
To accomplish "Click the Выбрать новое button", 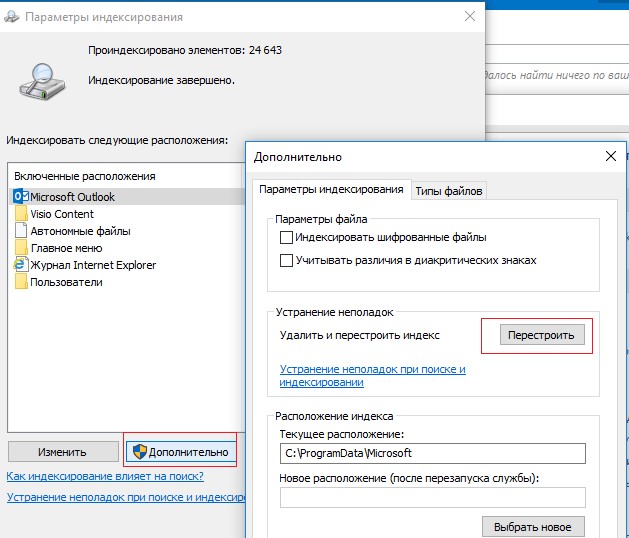I will click(533, 527).
